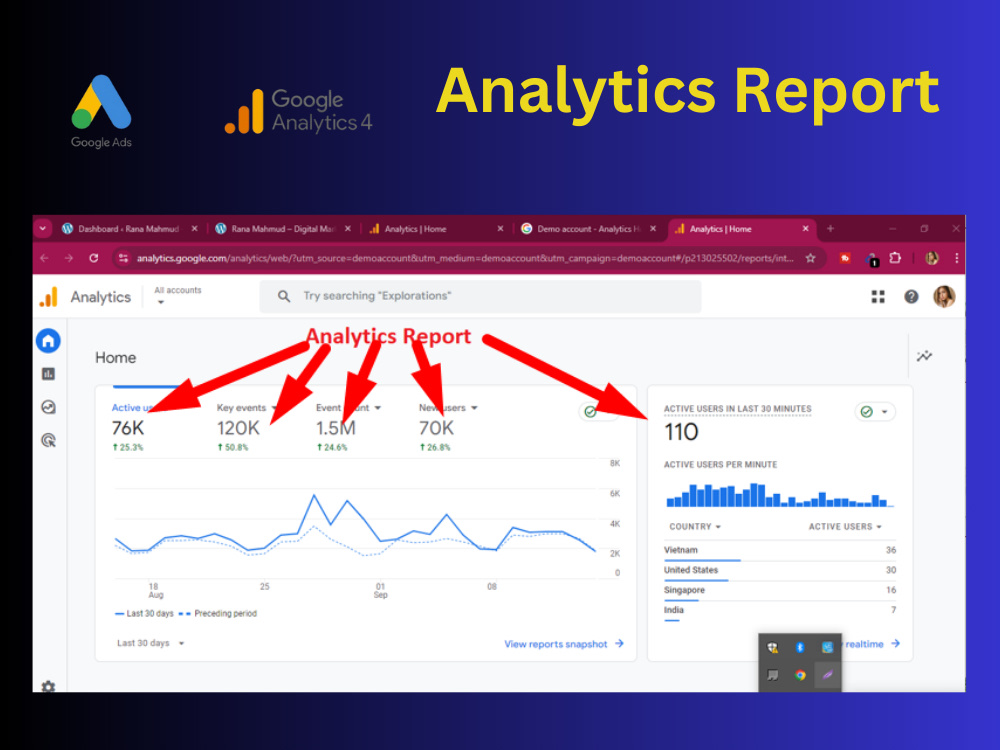1000x750 pixels.
Task: Switch to Demo account - Analytics tab
Action: [x=587, y=228]
